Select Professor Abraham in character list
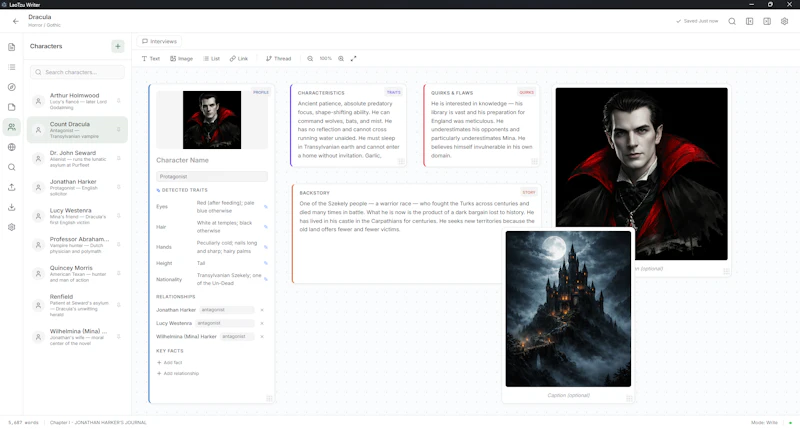Screen dimensions: 800x430 tap(78, 245)
